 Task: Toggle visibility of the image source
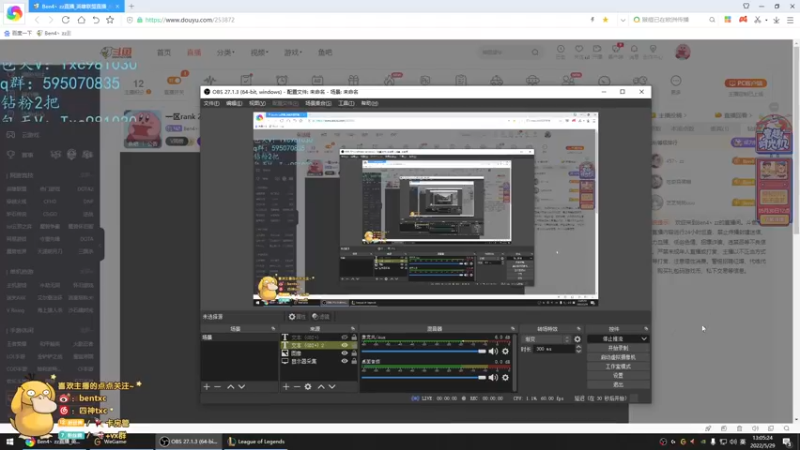point(344,353)
